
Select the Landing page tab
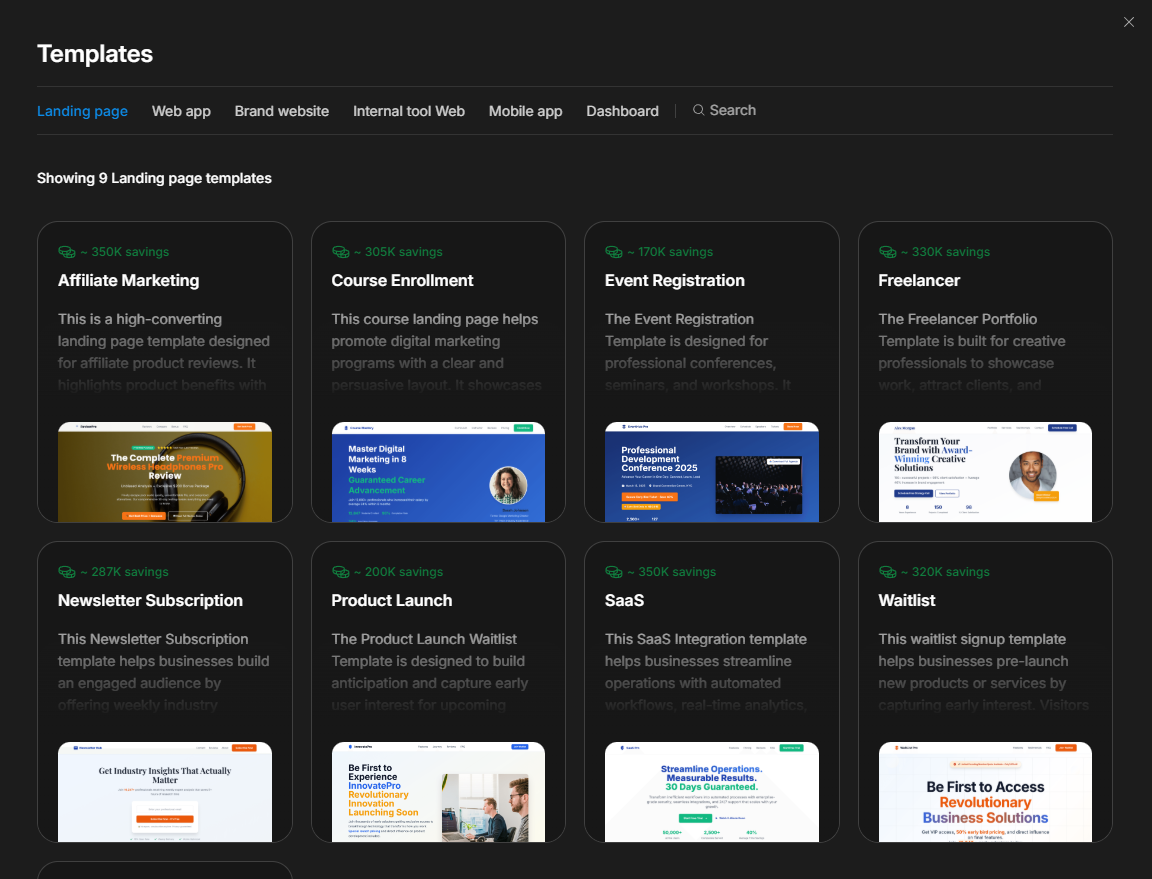coord(82,111)
